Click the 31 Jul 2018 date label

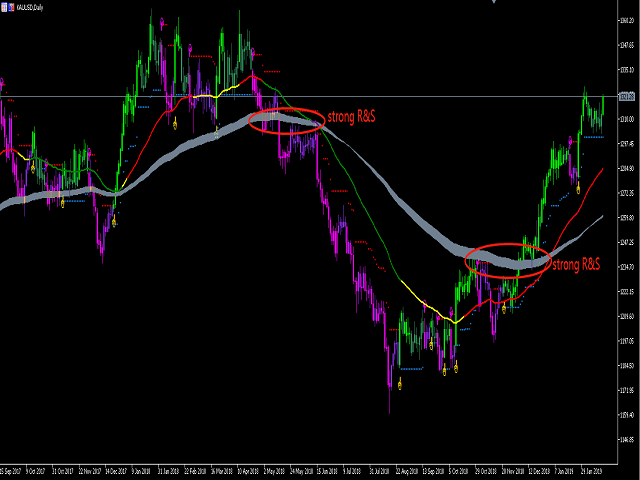[x=380, y=471]
